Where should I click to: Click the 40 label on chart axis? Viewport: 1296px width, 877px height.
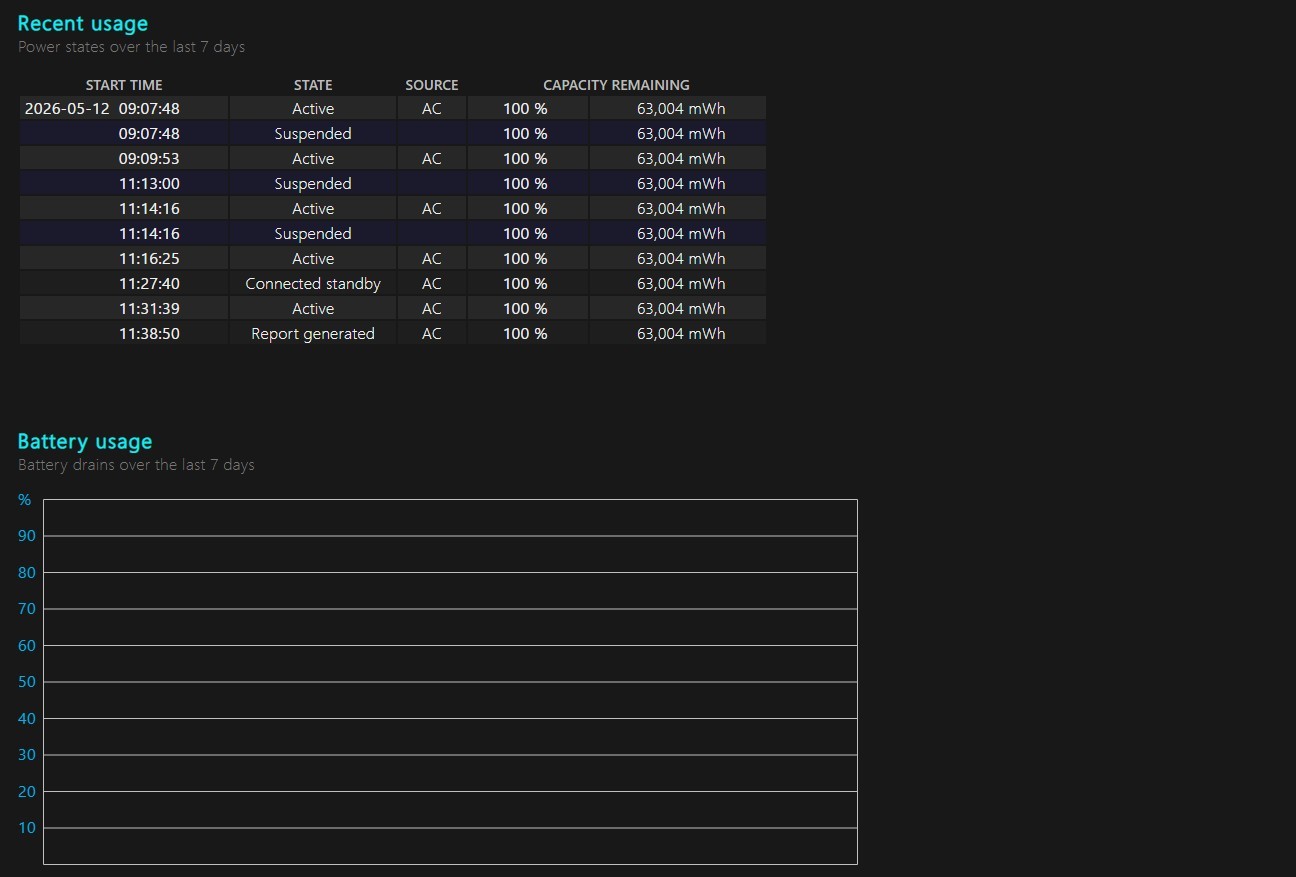coord(27,719)
